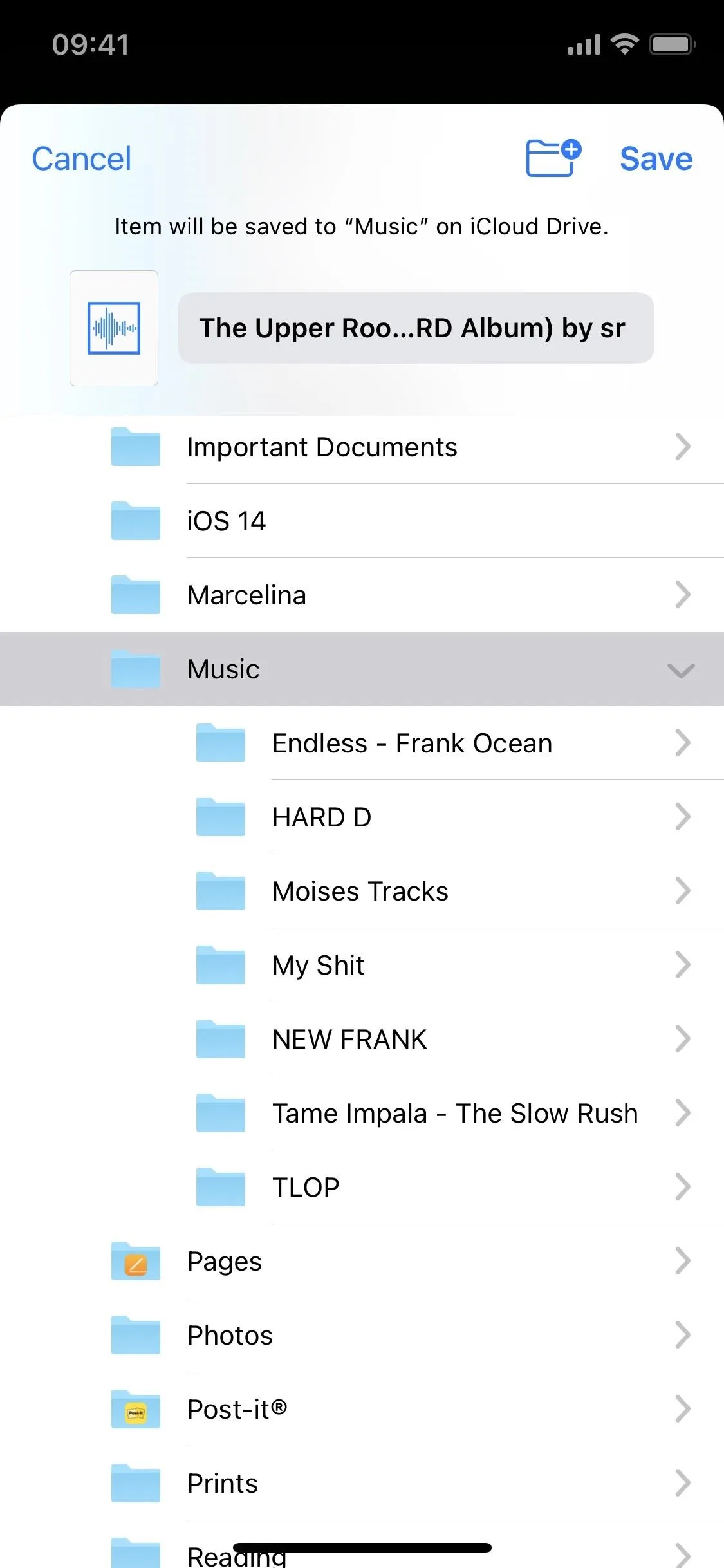Expand Tame Impala - The Slow Rush chevron
Image resolution: width=724 pixels, height=1568 pixels.
click(683, 1113)
